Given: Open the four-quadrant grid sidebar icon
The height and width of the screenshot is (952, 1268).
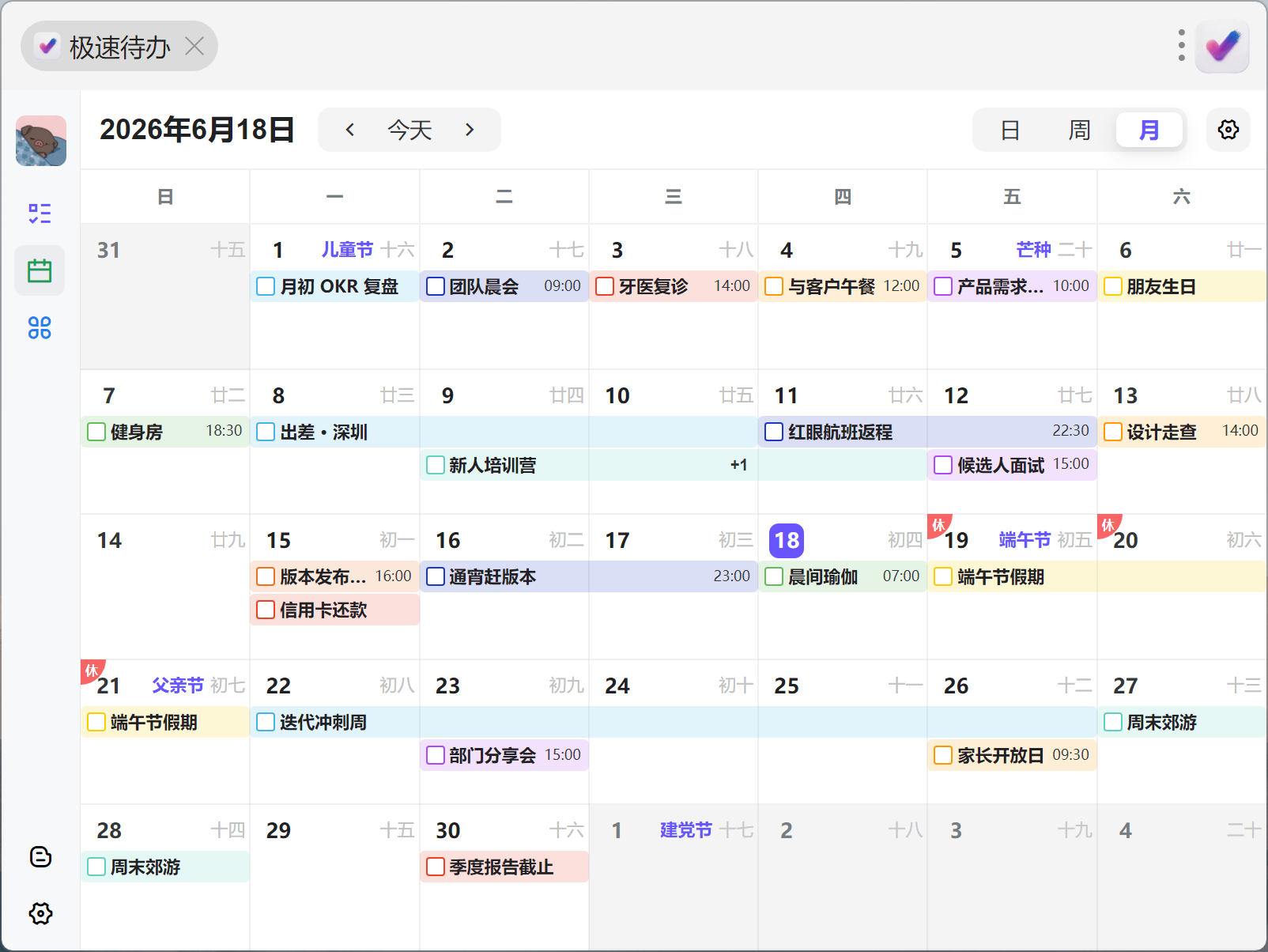Looking at the screenshot, I should [x=40, y=327].
